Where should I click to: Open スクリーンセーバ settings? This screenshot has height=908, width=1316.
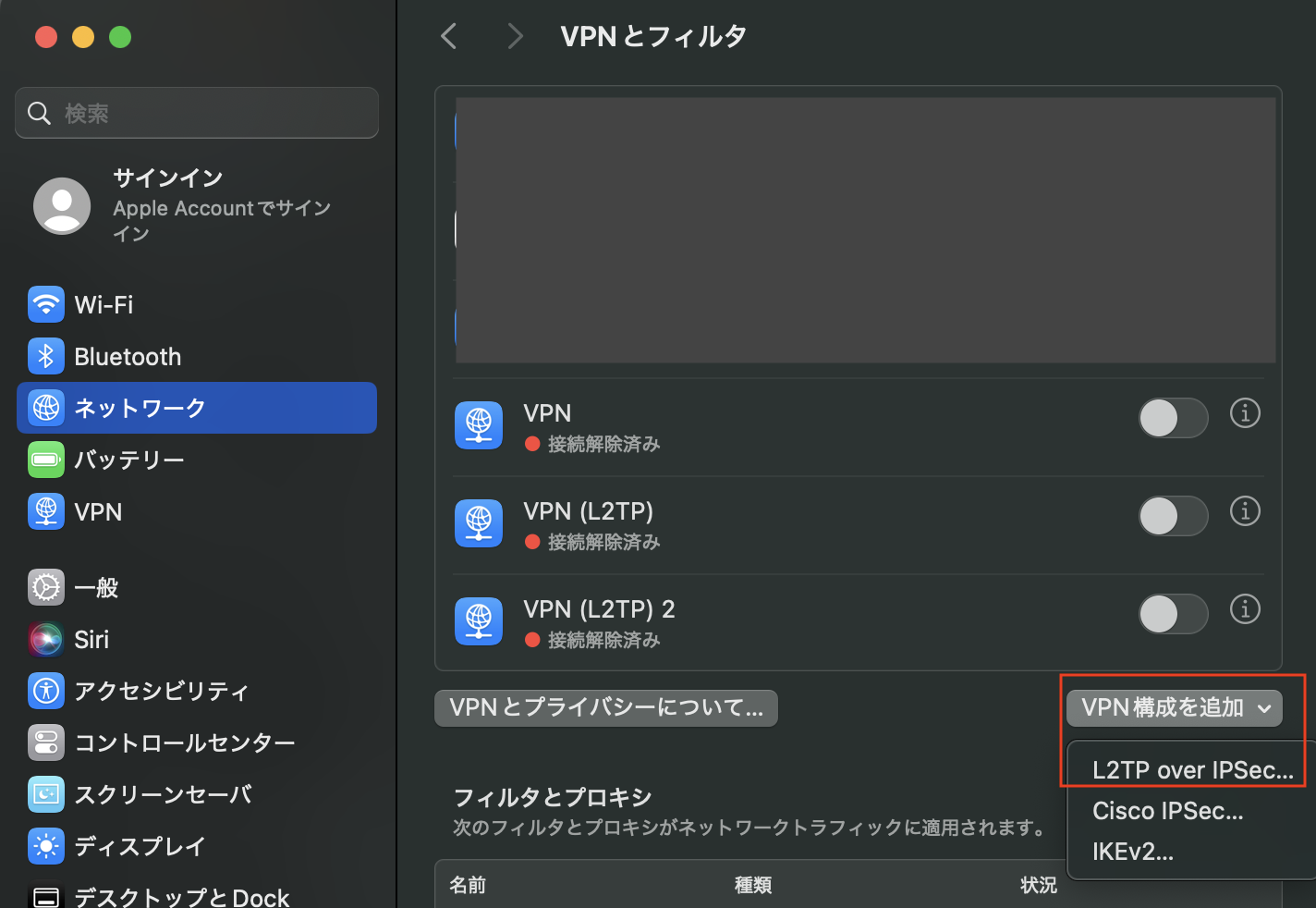(197, 794)
